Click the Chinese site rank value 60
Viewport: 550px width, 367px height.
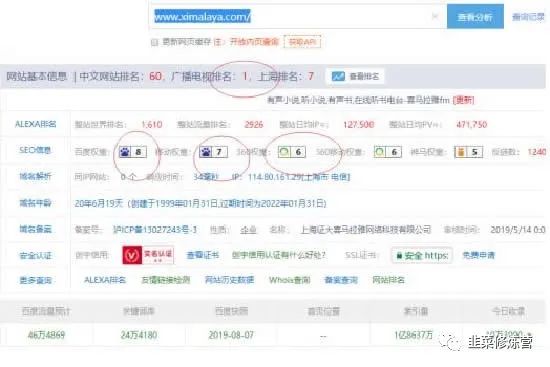point(155,76)
